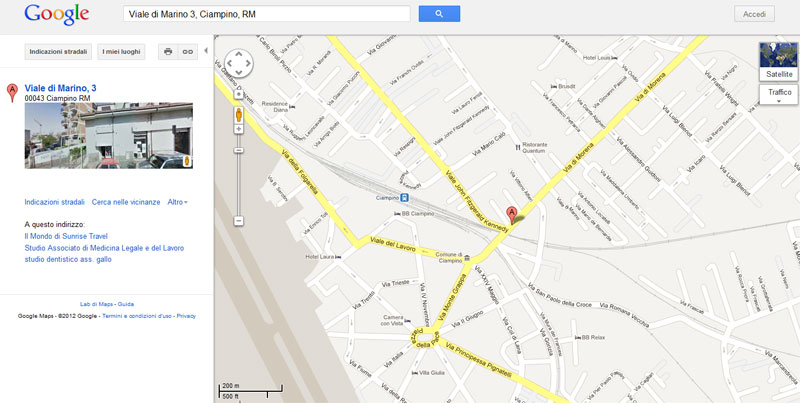
Task: Click the link chain icon
Action: pos(188,52)
